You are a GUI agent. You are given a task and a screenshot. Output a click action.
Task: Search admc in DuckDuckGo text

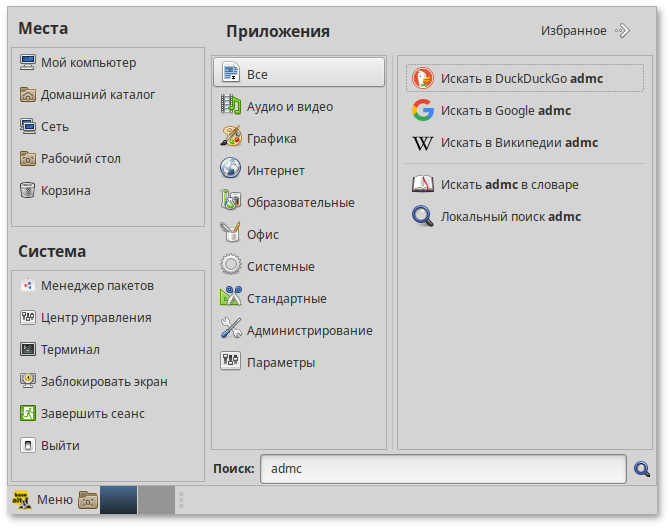click(522, 79)
